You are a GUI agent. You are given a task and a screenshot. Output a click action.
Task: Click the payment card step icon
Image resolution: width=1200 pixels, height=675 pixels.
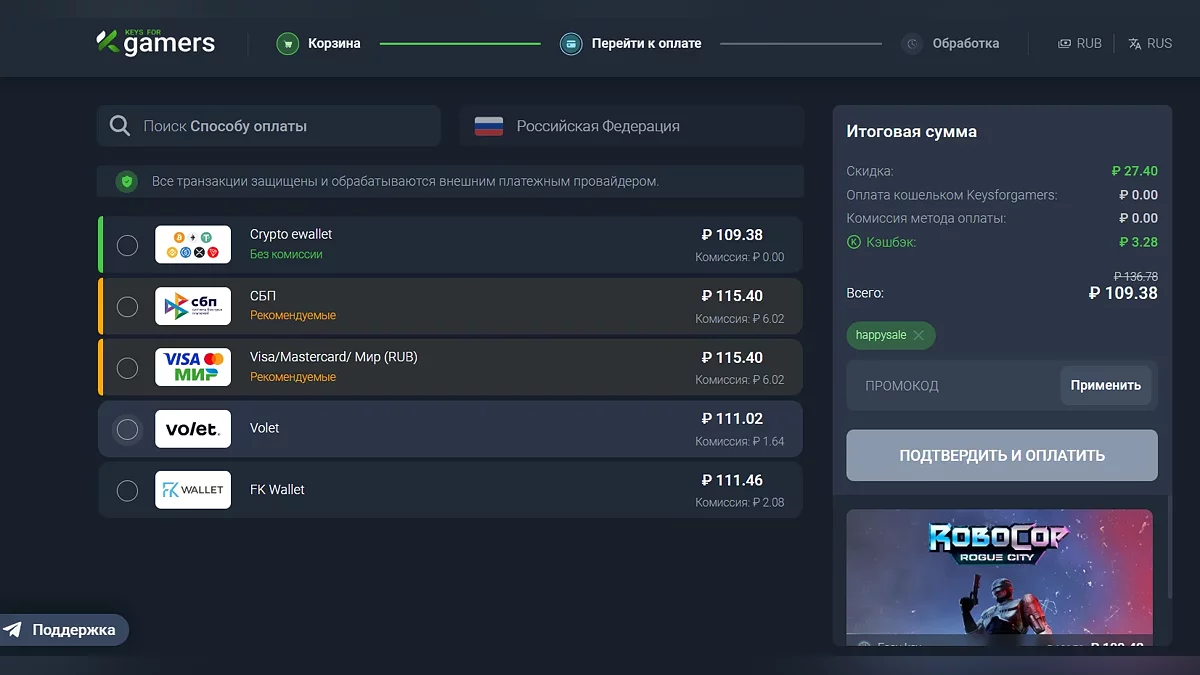coord(571,44)
